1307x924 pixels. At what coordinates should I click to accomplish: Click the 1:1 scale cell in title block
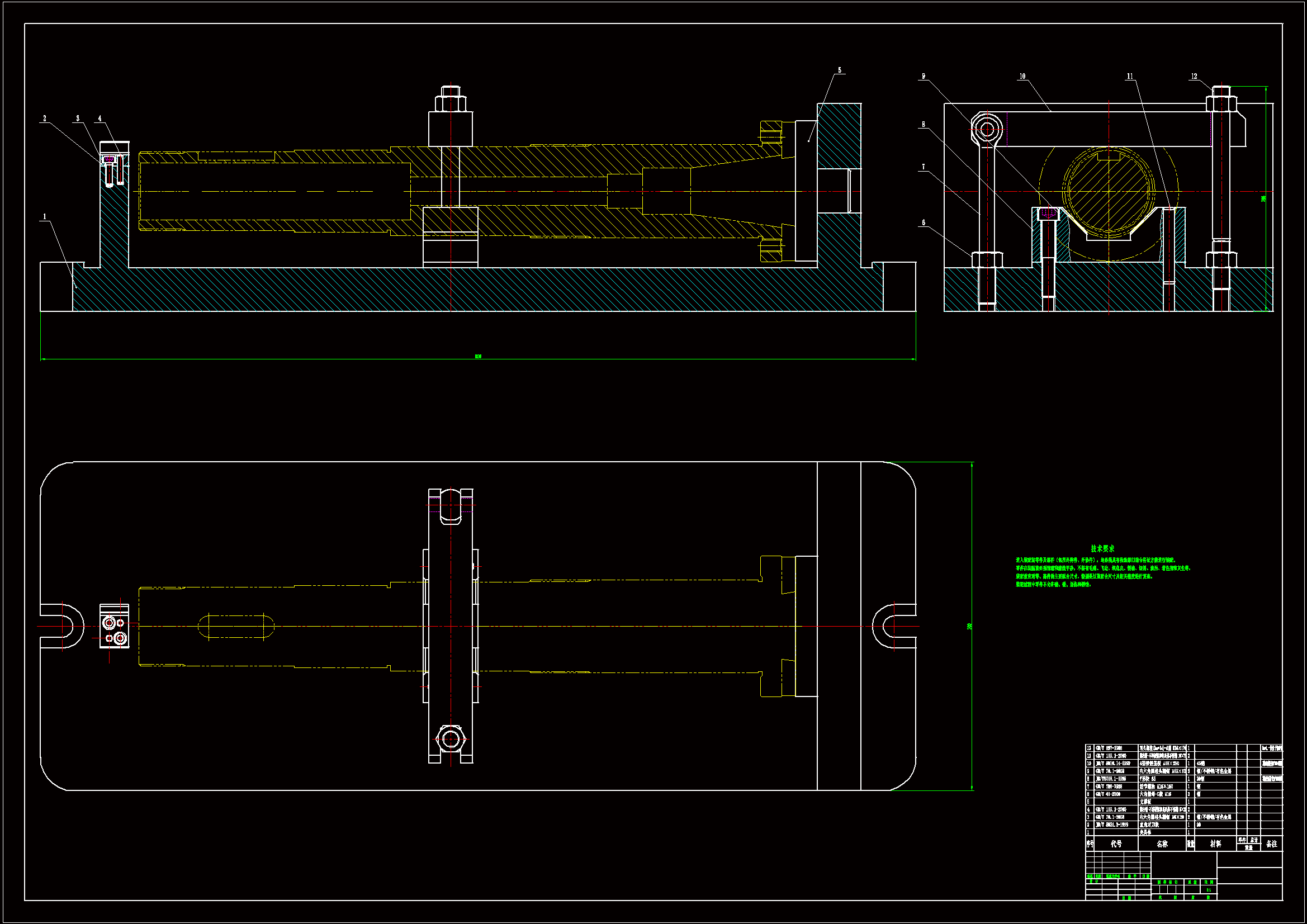[1209, 890]
